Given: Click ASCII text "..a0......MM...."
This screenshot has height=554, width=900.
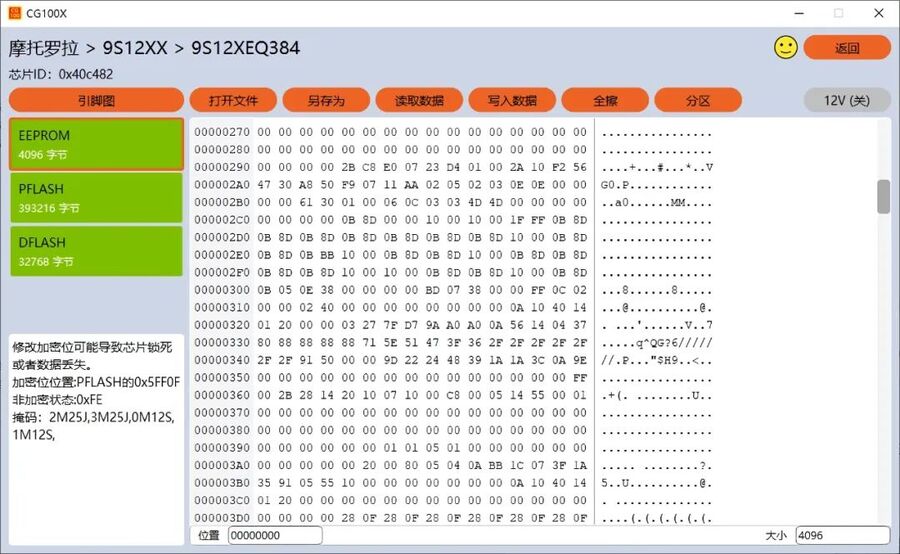Looking at the screenshot, I should pyautogui.click(x=657, y=202).
